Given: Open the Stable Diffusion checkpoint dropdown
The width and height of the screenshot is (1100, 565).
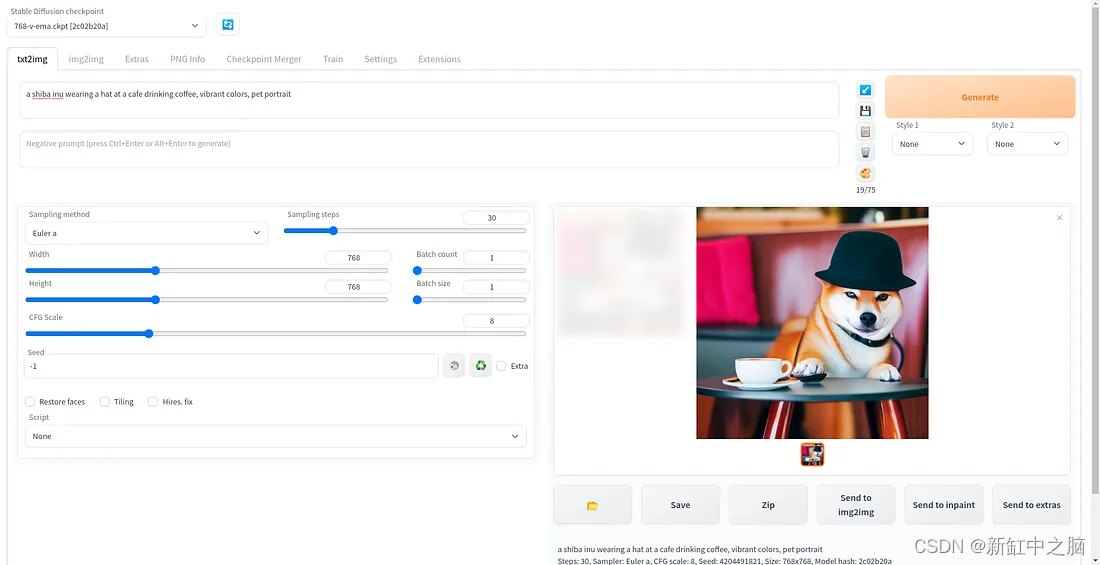Looking at the screenshot, I should [x=107, y=26].
